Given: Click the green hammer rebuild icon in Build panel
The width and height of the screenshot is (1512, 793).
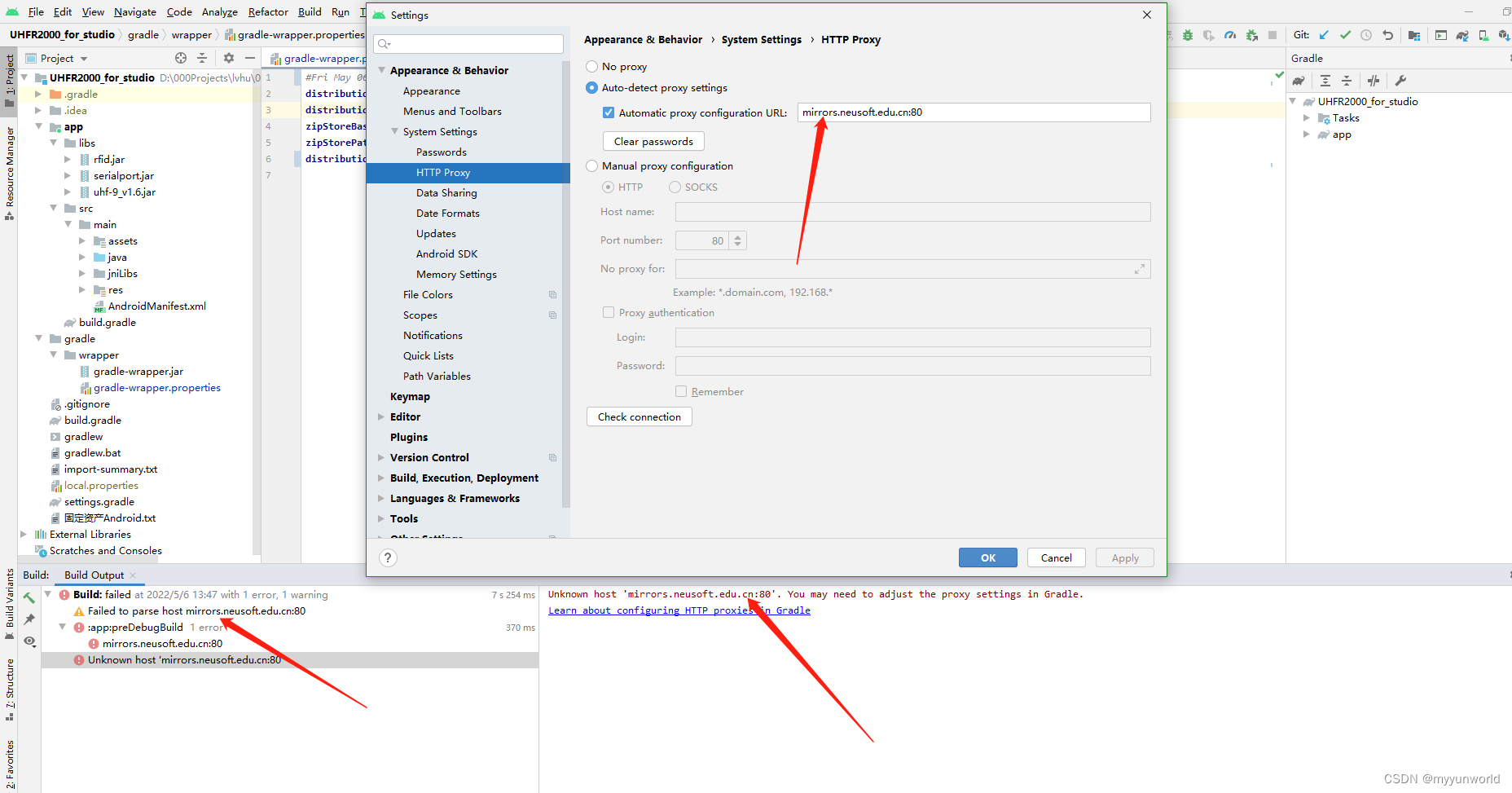Looking at the screenshot, I should (x=29, y=597).
